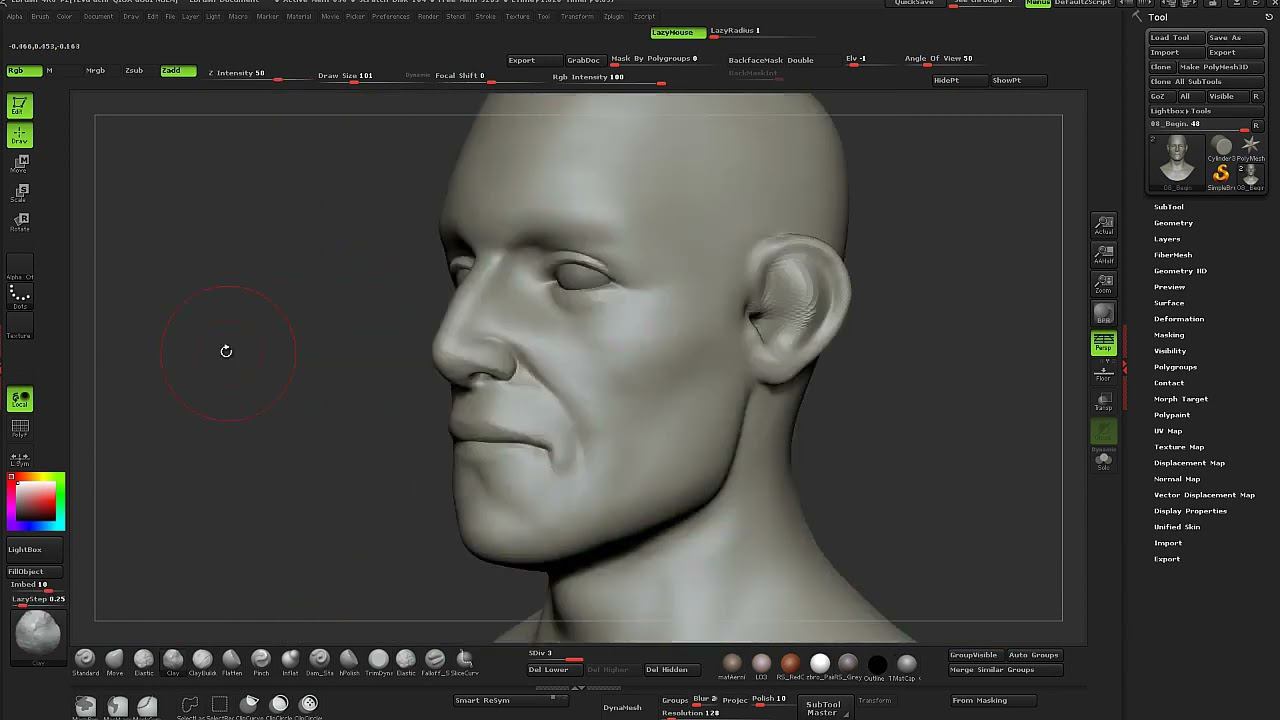
Task: Choose the Pinch brush from brush shelf
Action: (x=261, y=659)
